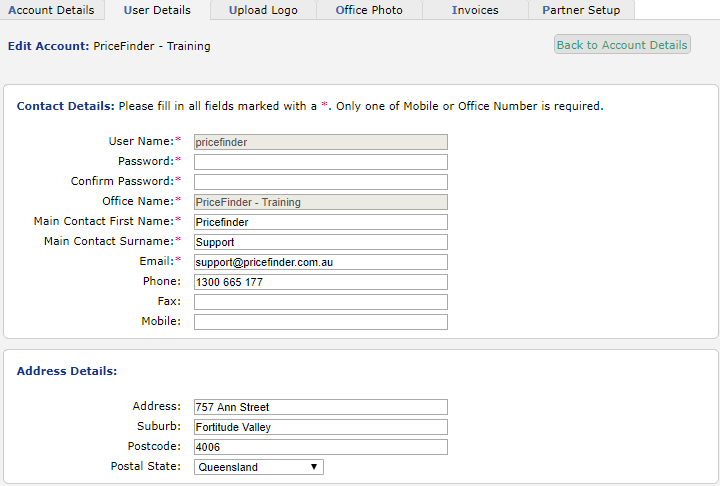Expand the Postal State dropdown
This screenshot has width=720, height=486.
coord(259,467)
